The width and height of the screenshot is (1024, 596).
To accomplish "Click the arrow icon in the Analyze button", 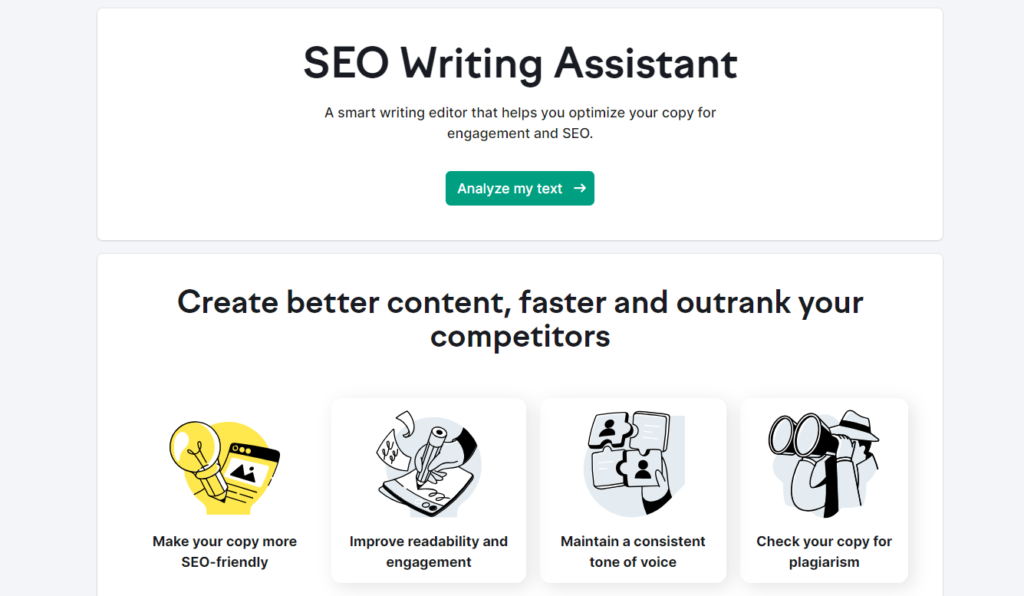I will [580, 188].
